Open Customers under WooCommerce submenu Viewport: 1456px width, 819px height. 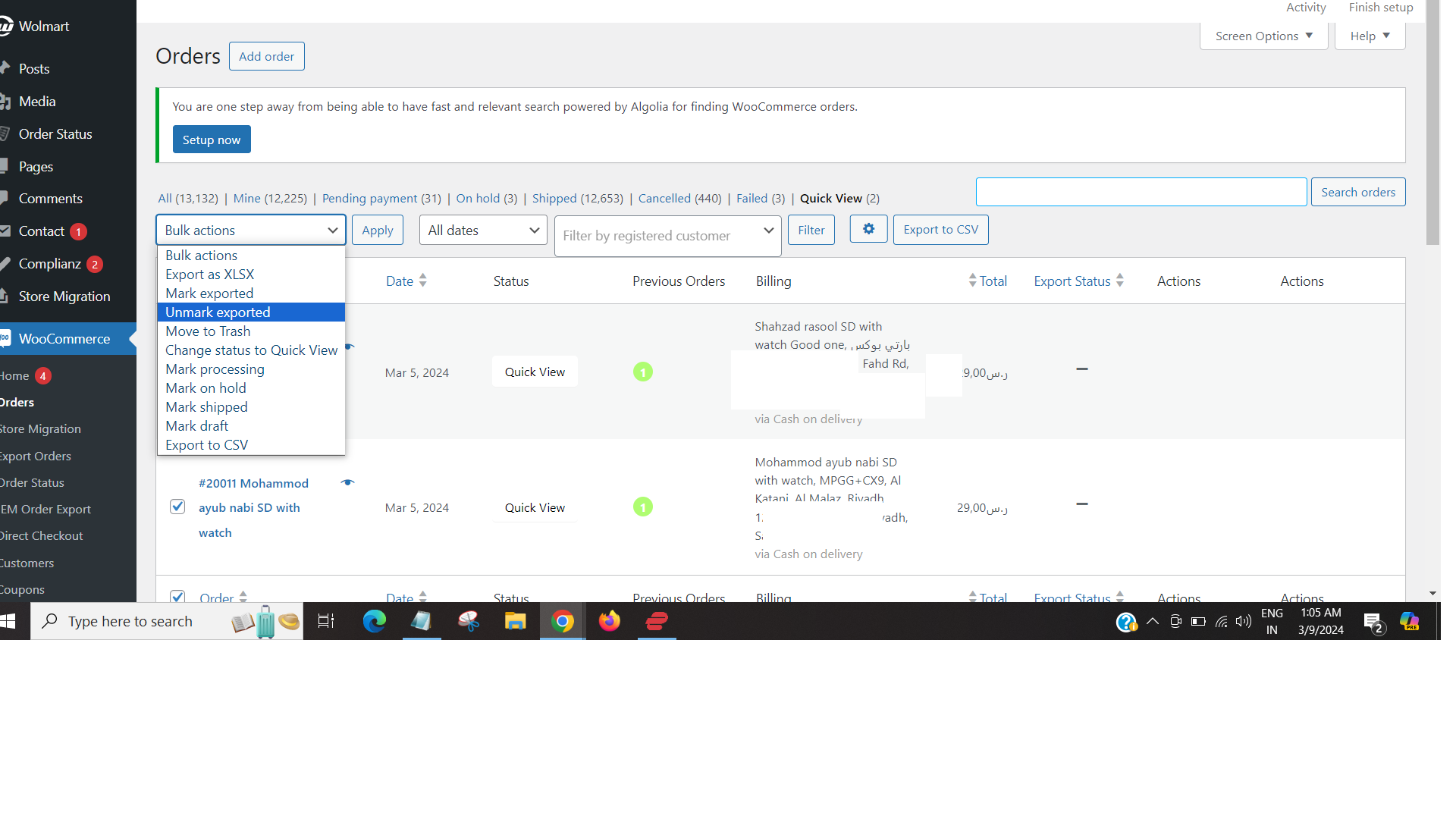tap(27, 563)
